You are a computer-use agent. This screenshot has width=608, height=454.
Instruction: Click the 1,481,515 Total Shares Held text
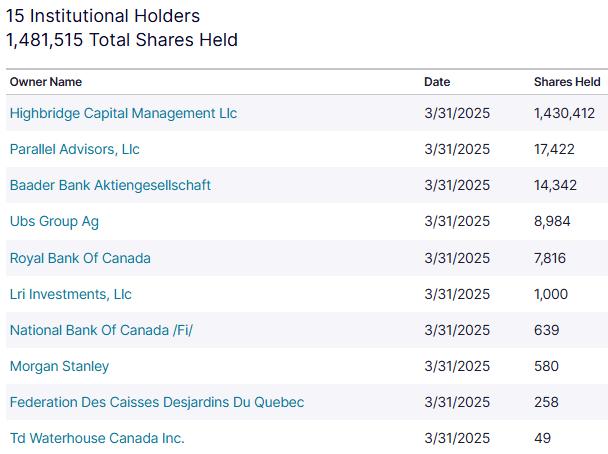pos(121,40)
